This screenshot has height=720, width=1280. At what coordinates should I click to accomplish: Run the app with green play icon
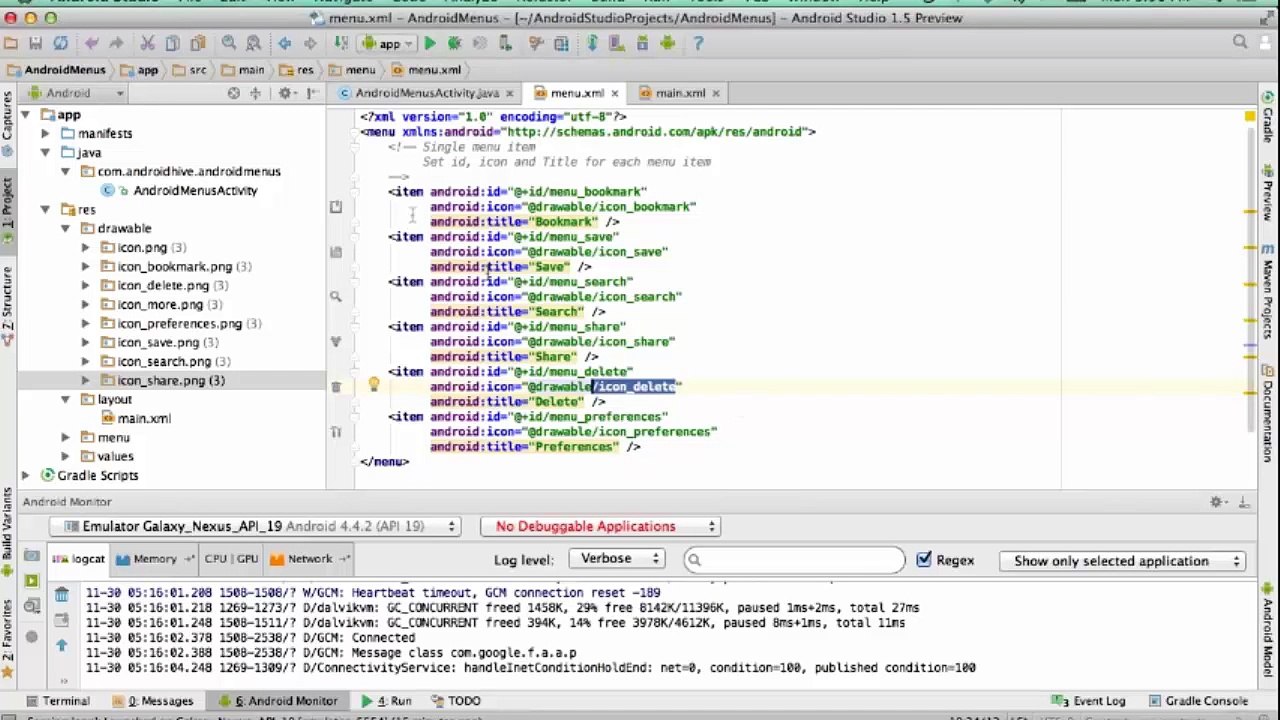(x=430, y=43)
